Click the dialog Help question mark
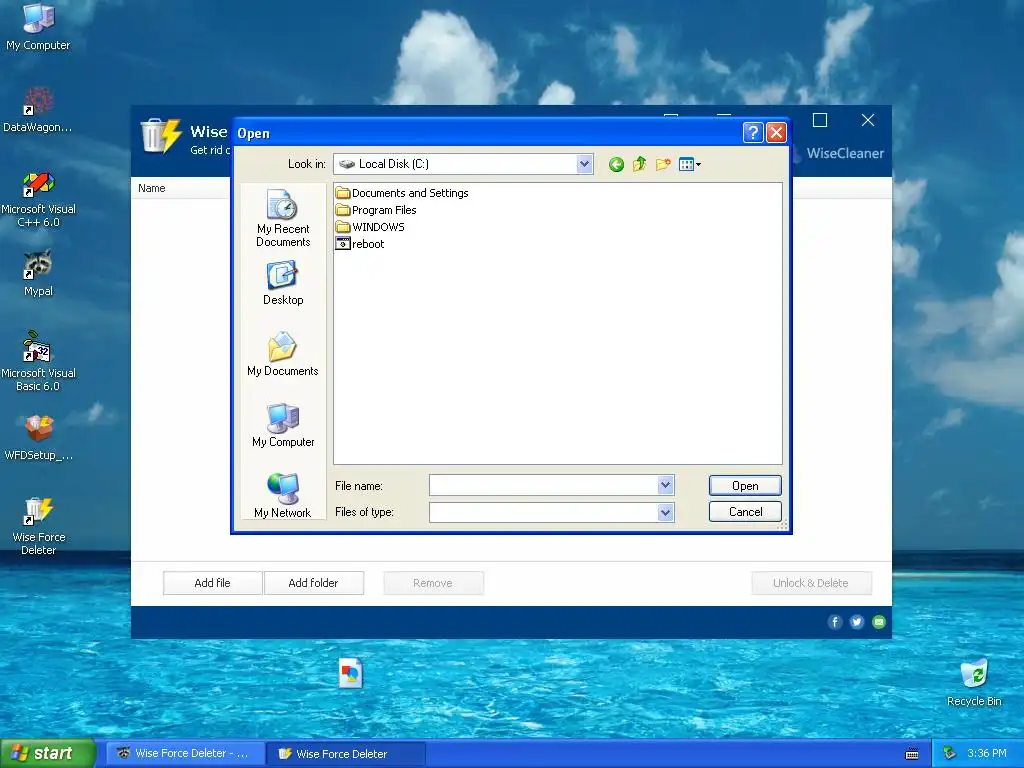Viewport: 1024px width, 768px height. 753,133
